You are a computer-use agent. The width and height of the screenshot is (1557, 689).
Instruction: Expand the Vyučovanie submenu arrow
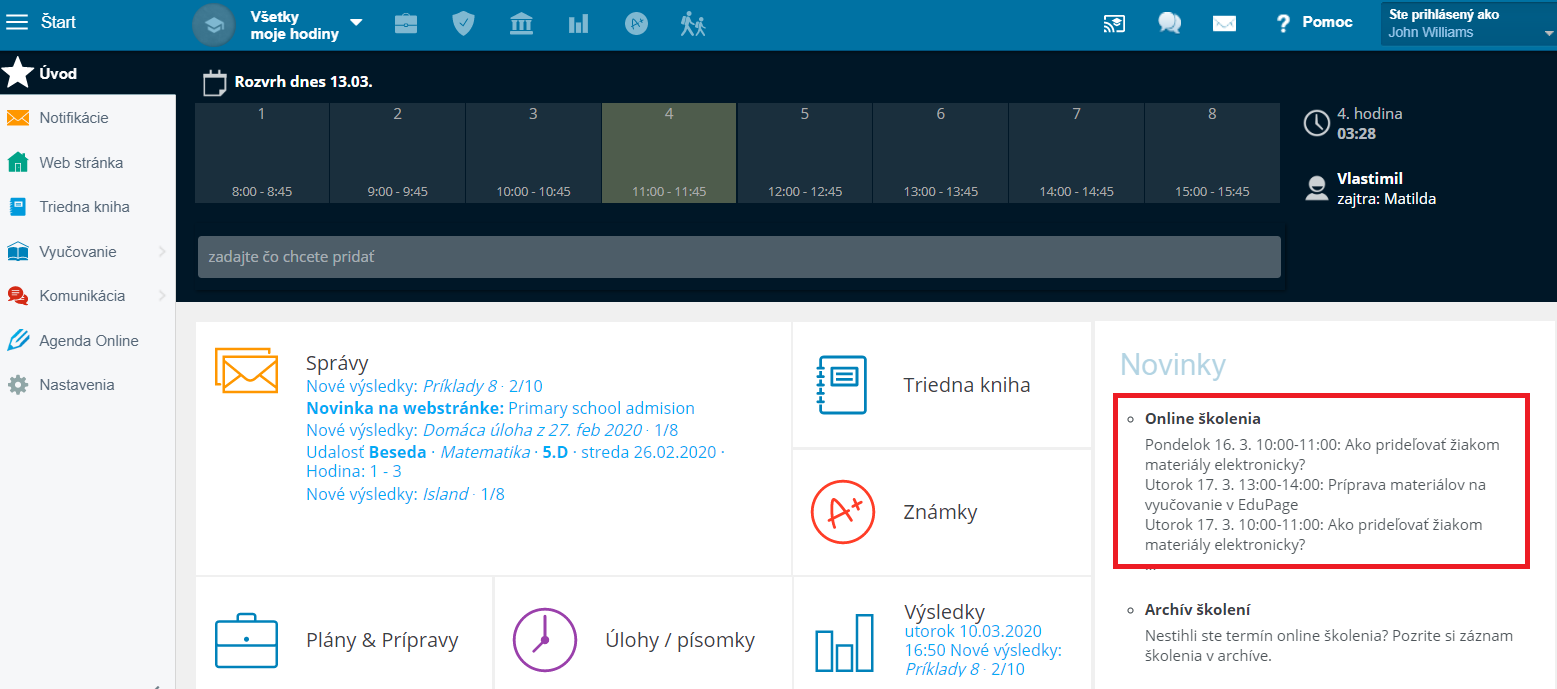coord(162,252)
